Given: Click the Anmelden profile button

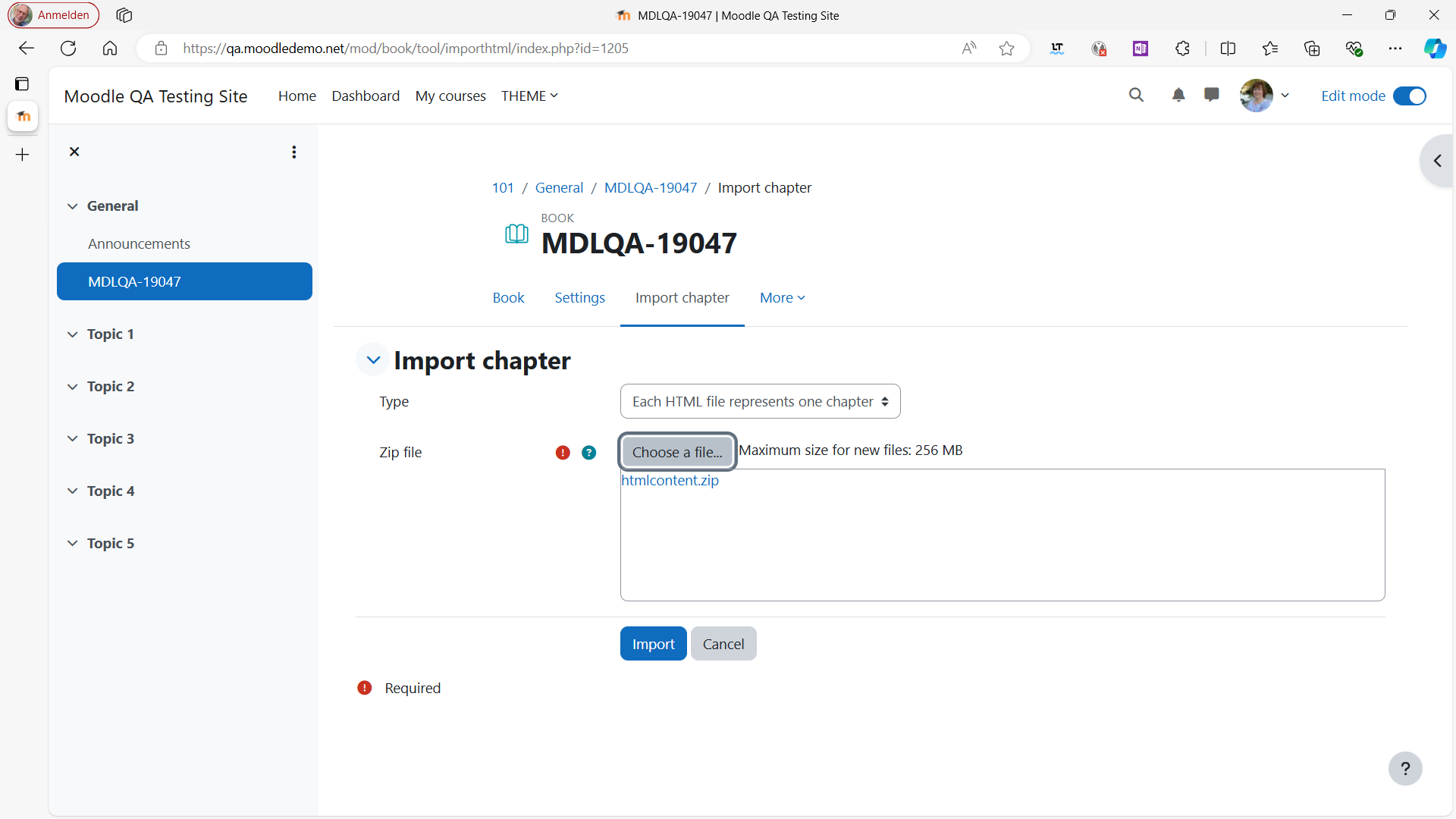Looking at the screenshot, I should 53,15.
